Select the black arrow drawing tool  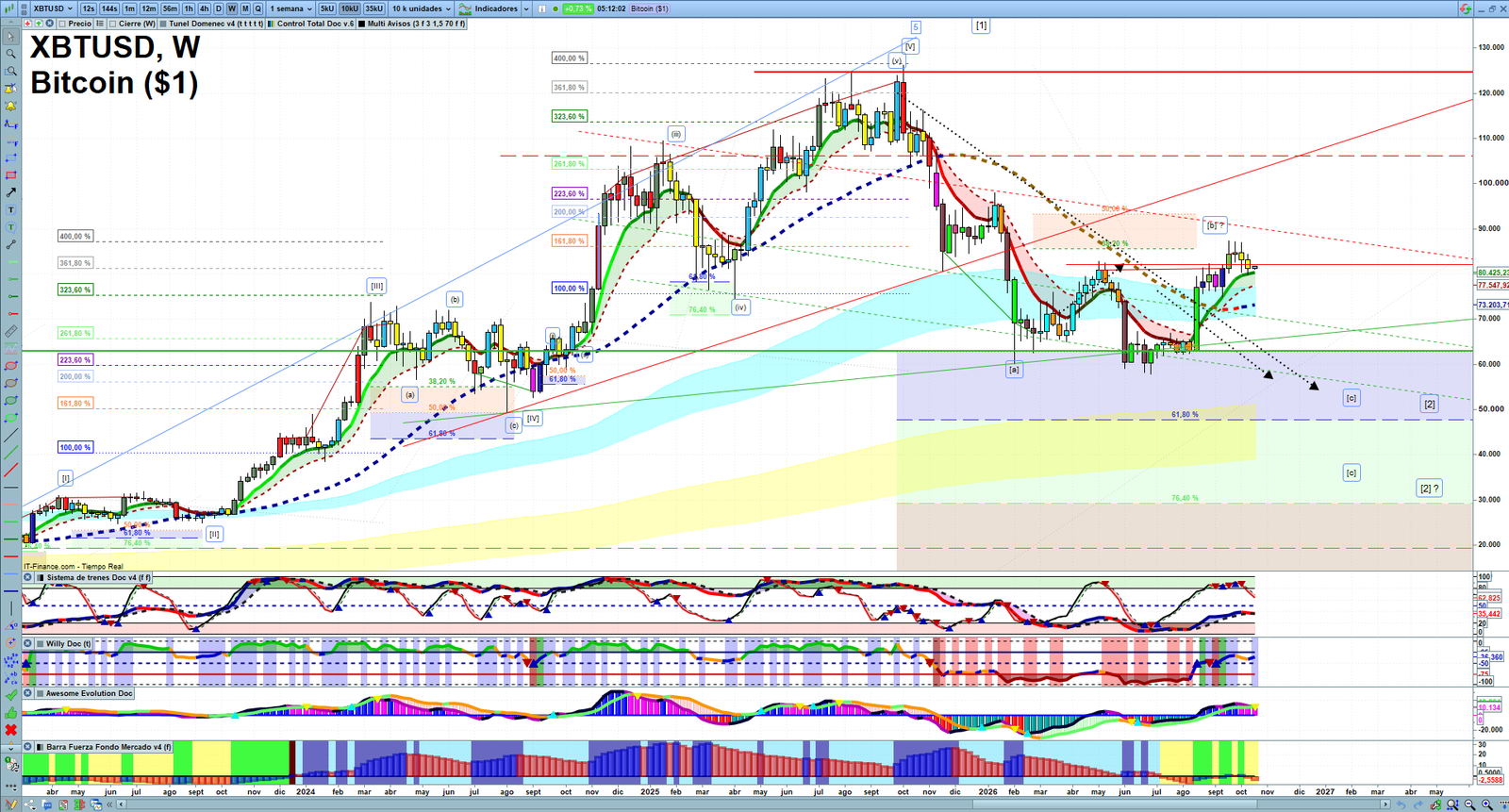[x=10, y=192]
